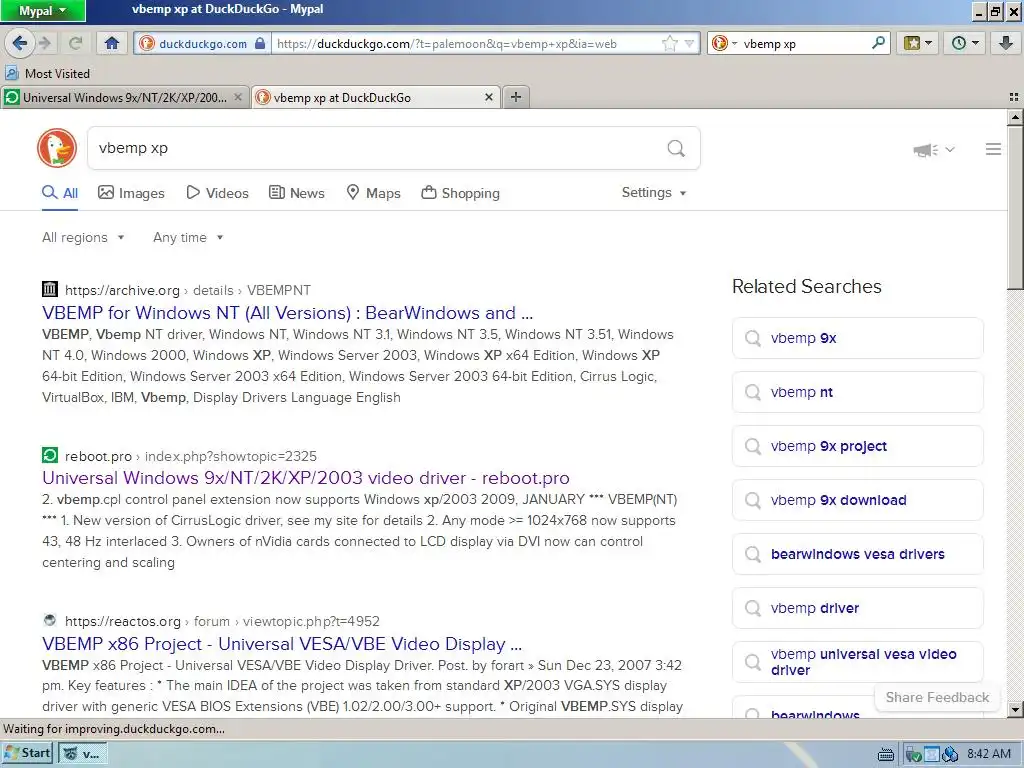Click the keyboard icon in system tray
Image resolution: width=1024 pixels, height=768 pixels.
886,754
